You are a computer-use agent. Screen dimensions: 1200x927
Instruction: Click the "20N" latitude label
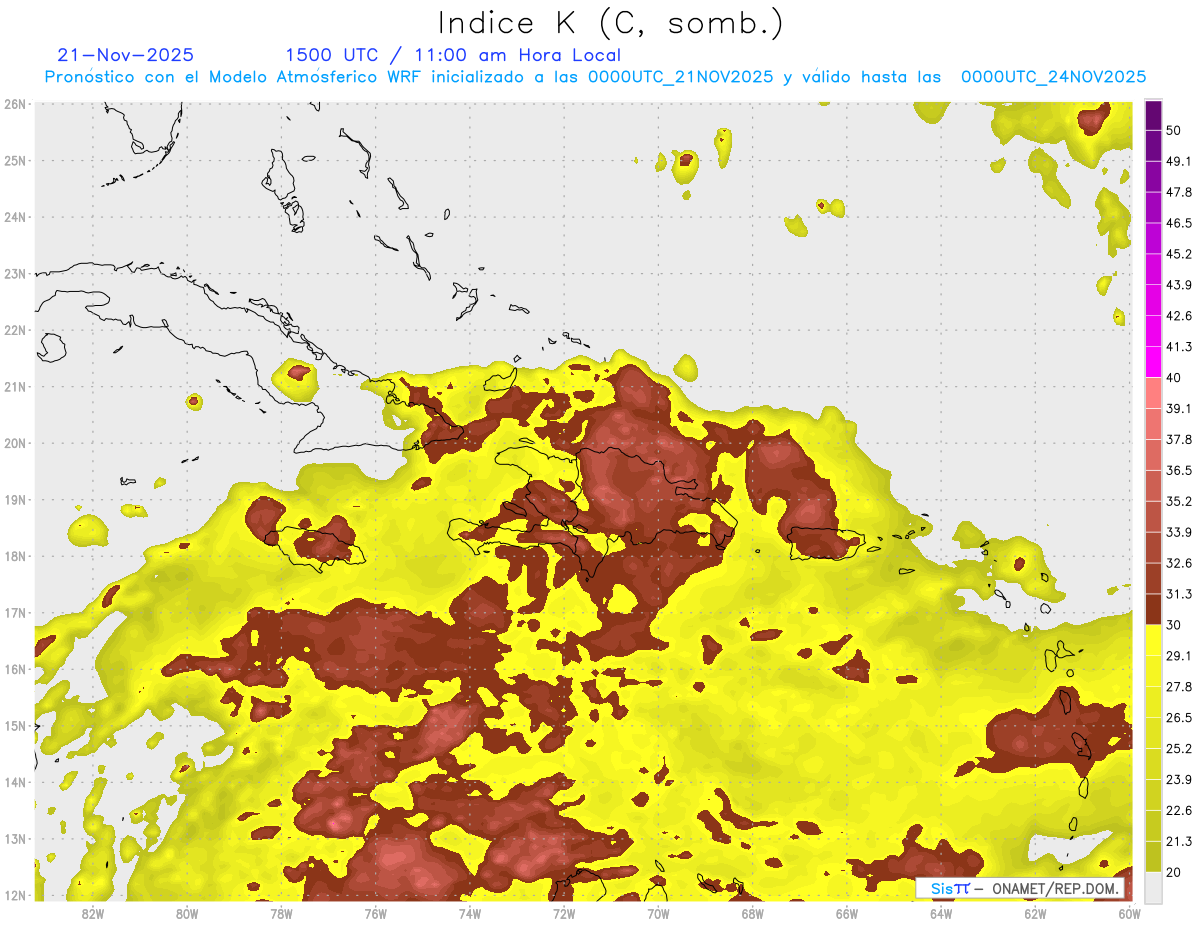[x=17, y=443]
